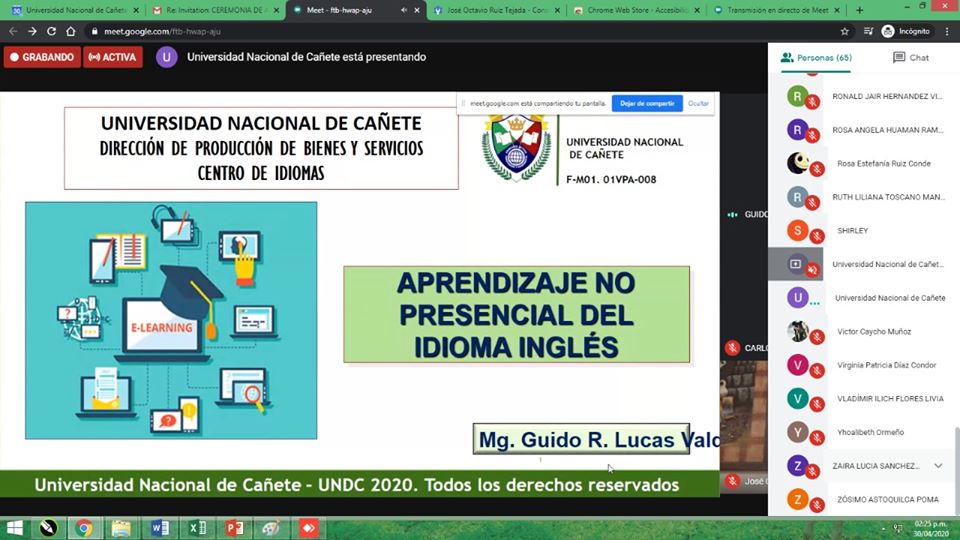Mute audio icon on Meet tab
Screen dimensions: 960x540
tap(403, 10)
